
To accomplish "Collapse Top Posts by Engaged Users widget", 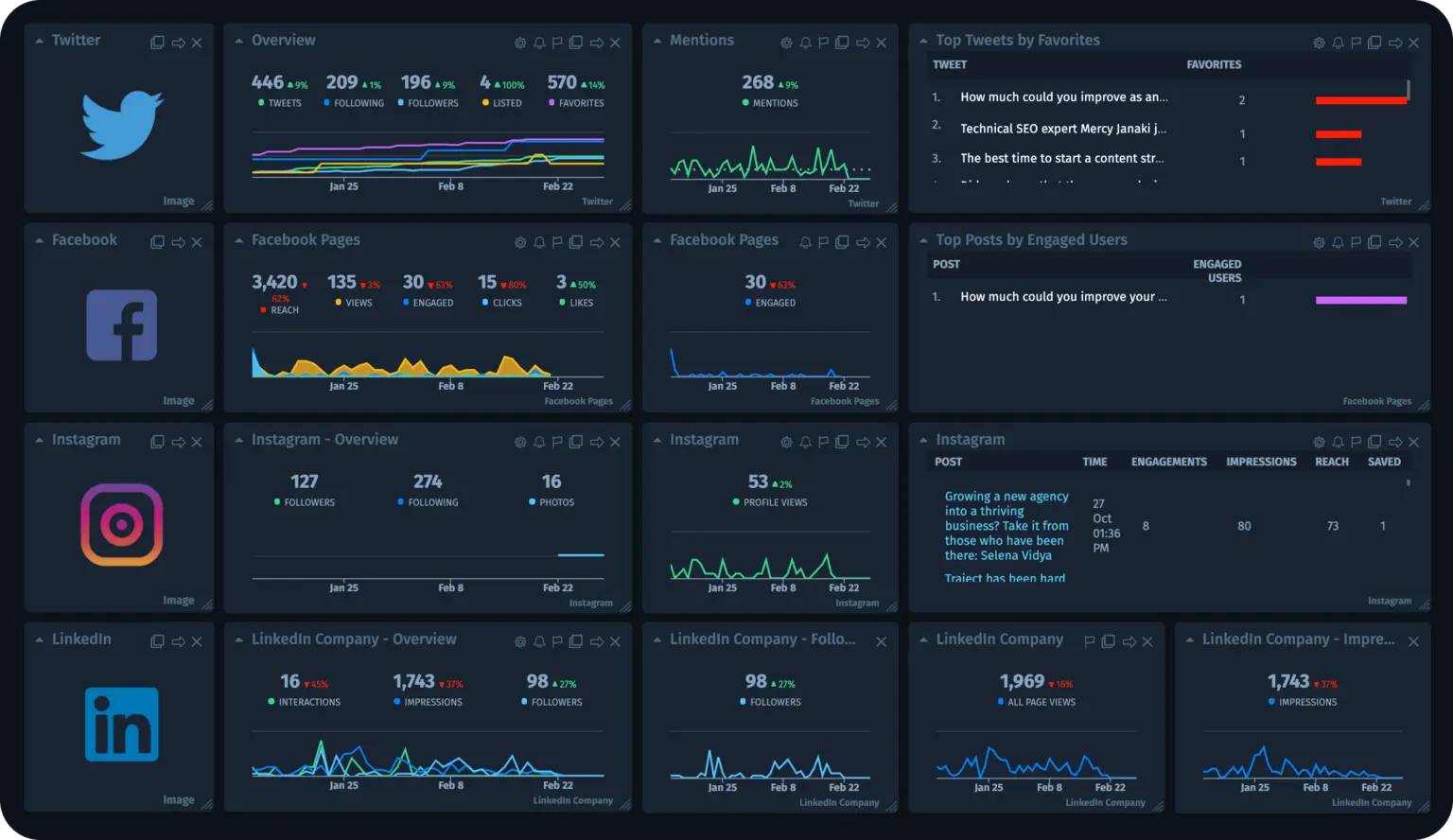I will pos(923,240).
